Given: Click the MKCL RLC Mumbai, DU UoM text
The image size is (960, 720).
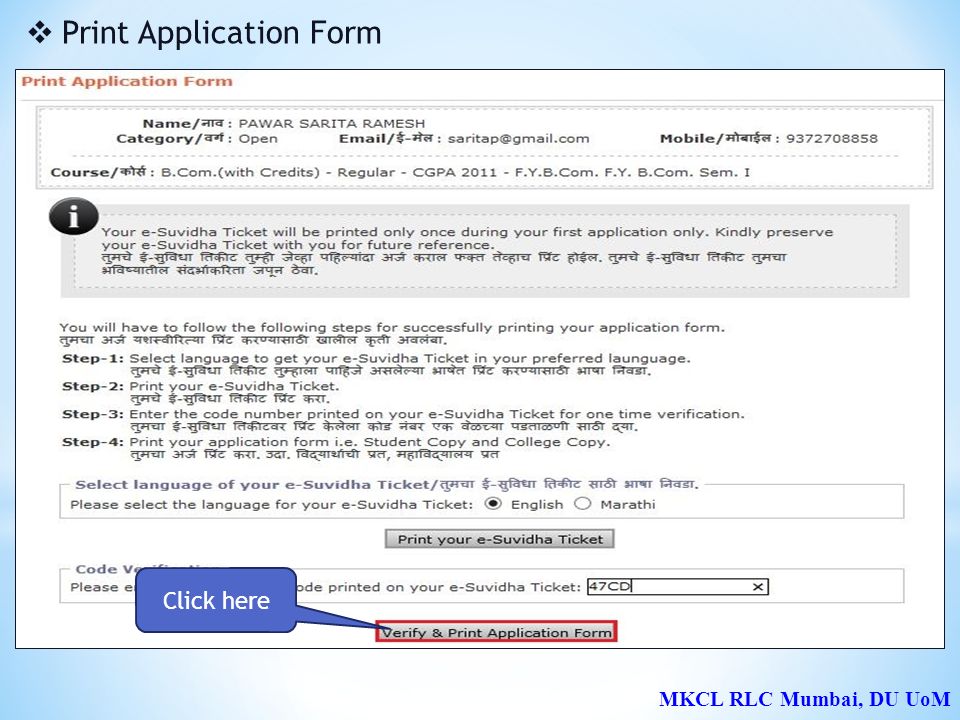Looking at the screenshot, I should 804,699.
